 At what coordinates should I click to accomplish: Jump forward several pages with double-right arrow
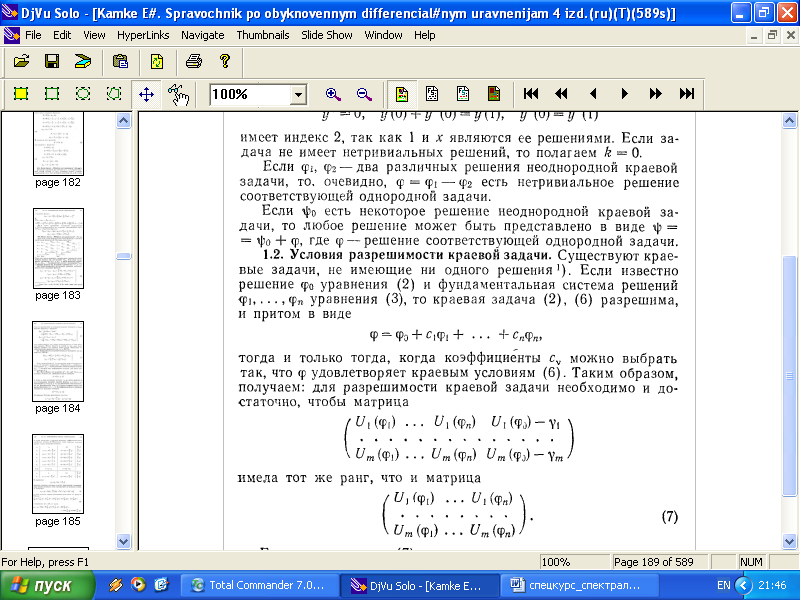click(x=656, y=94)
